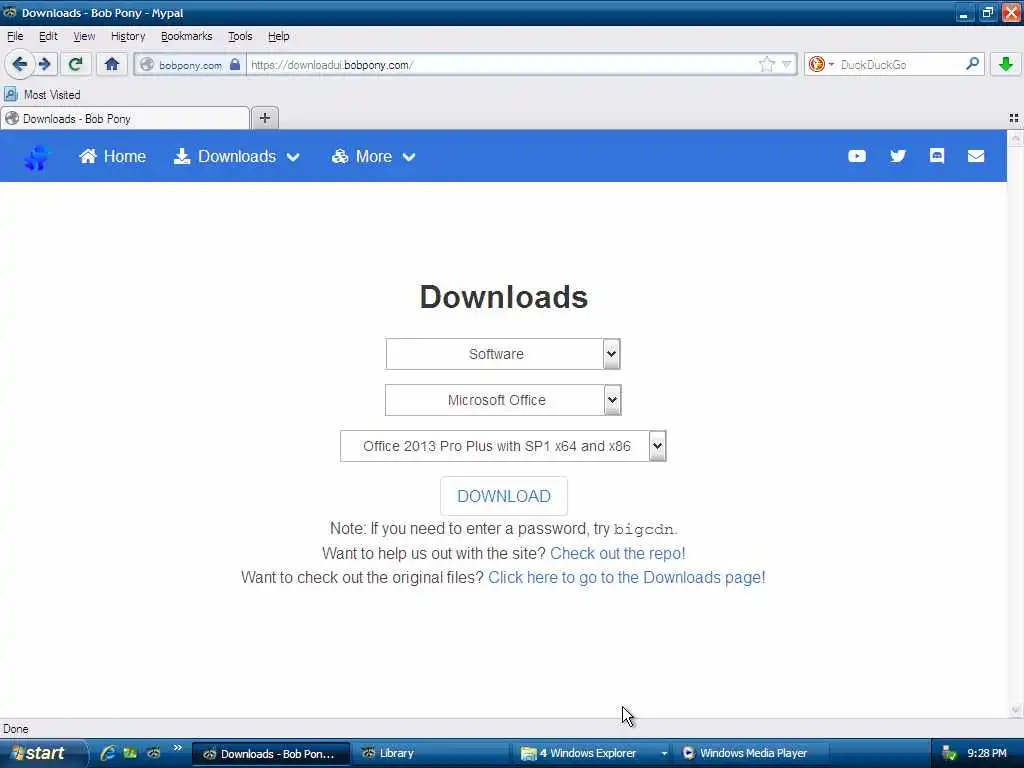Open the Discord icon link
The image size is (1024, 768).
coord(936,155)
